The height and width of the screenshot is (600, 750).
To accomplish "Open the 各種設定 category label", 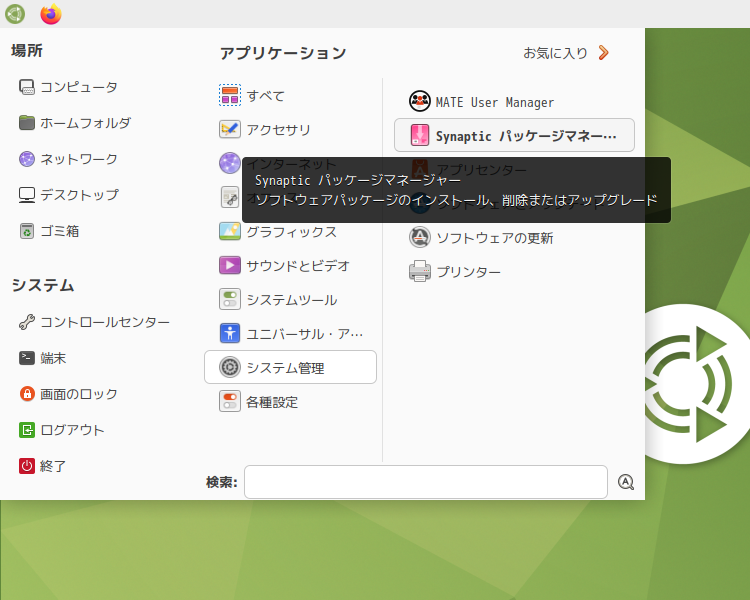I will (272, 402).
